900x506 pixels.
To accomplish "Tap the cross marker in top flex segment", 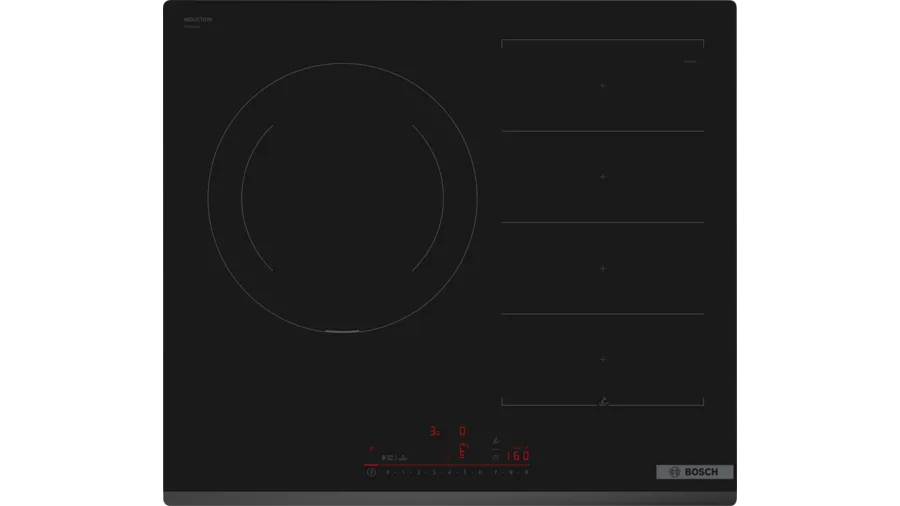I will pyautogui.click(x=602, y=86).
